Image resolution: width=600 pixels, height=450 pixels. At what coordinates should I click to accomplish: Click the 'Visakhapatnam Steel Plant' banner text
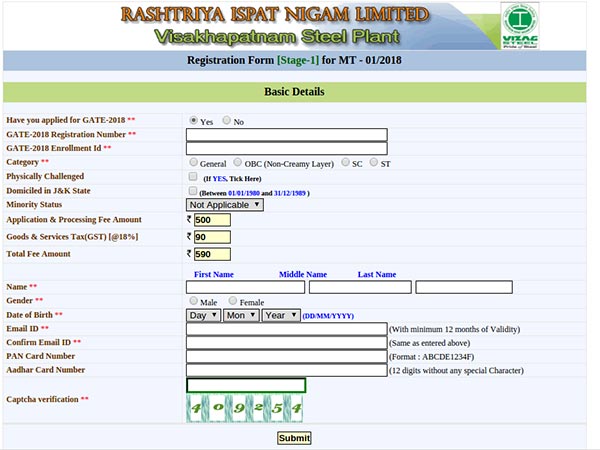277,37
